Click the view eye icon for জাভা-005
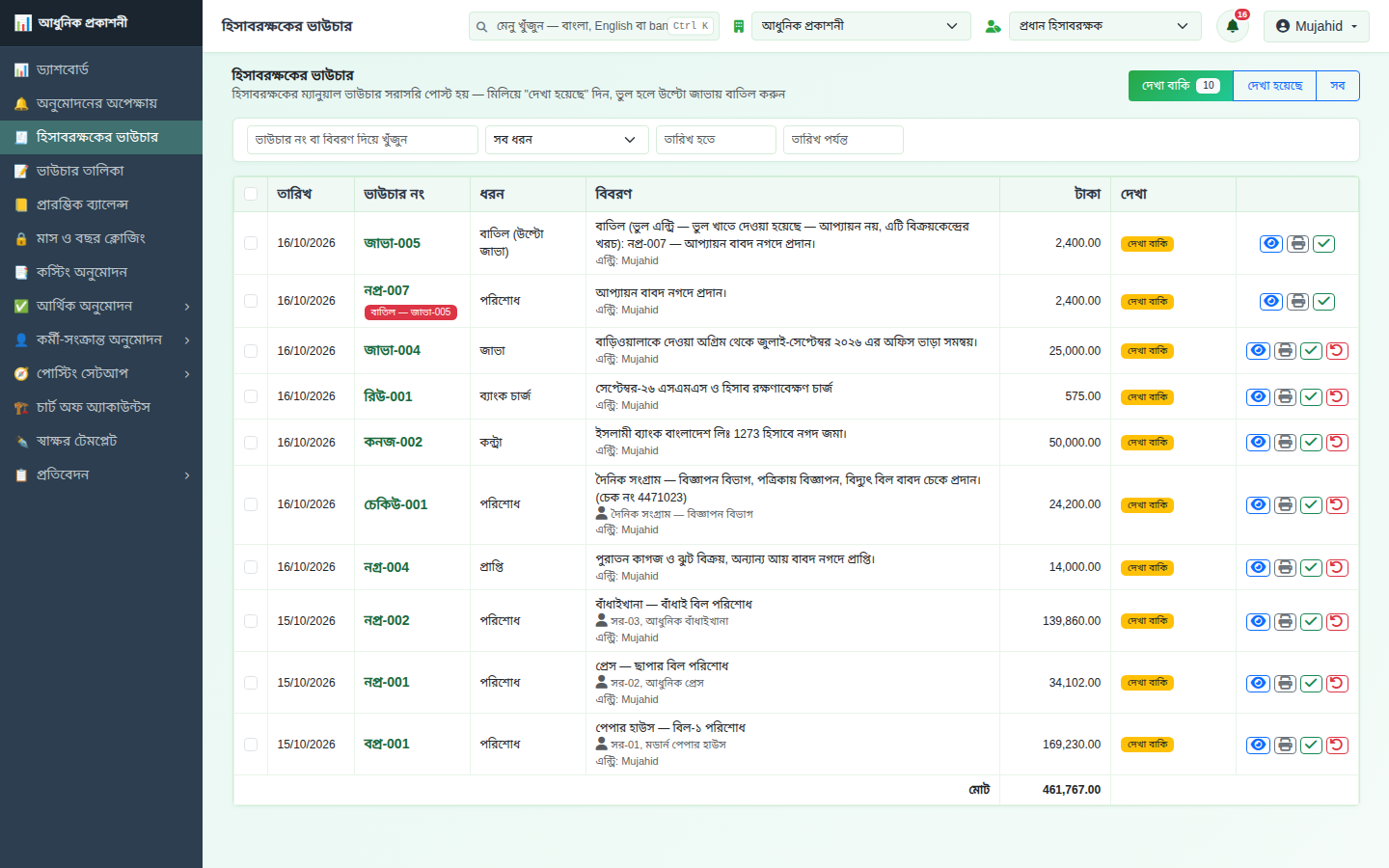 (x=1271, y=243)
